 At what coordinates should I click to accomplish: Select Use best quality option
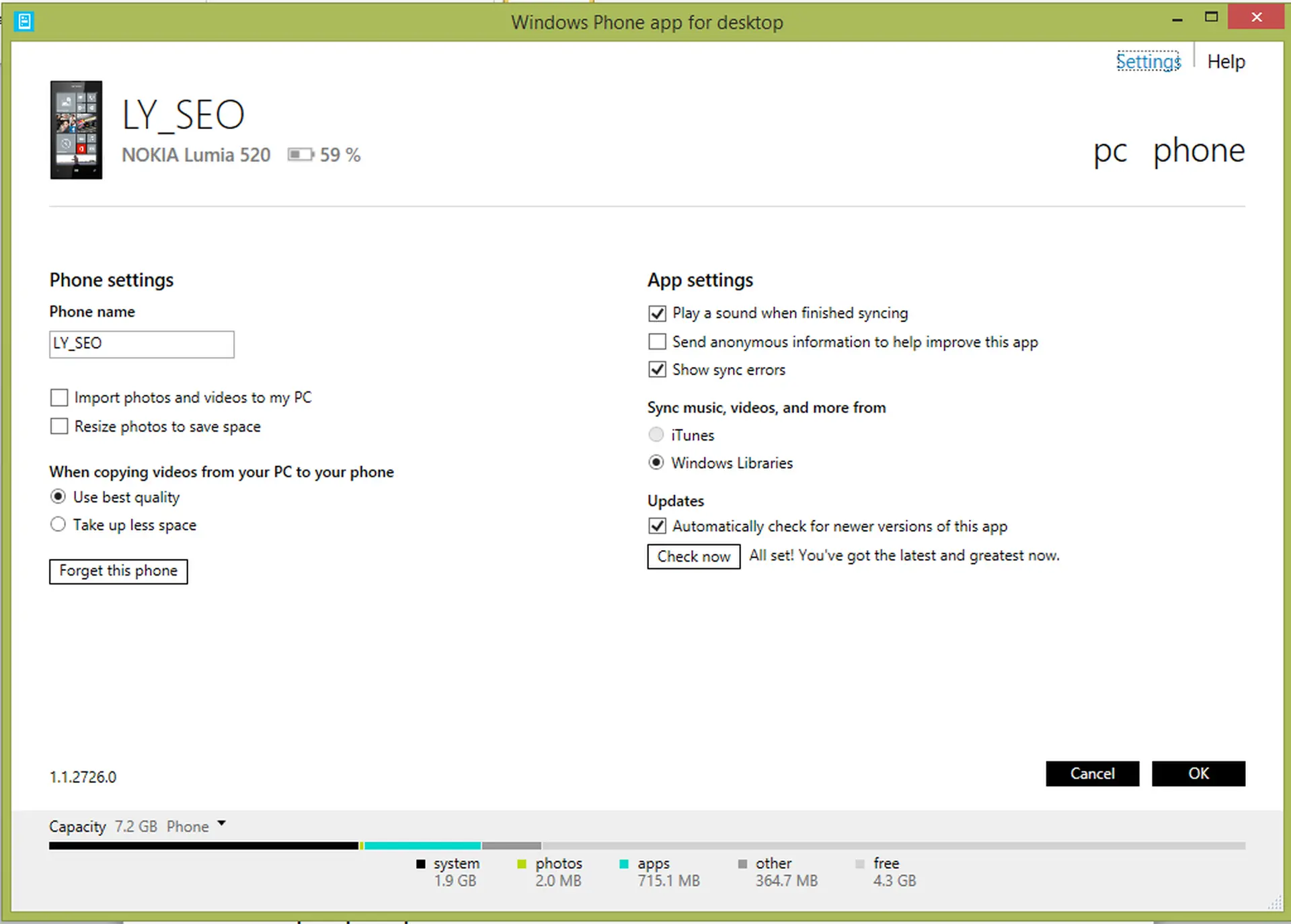(58, 496)
